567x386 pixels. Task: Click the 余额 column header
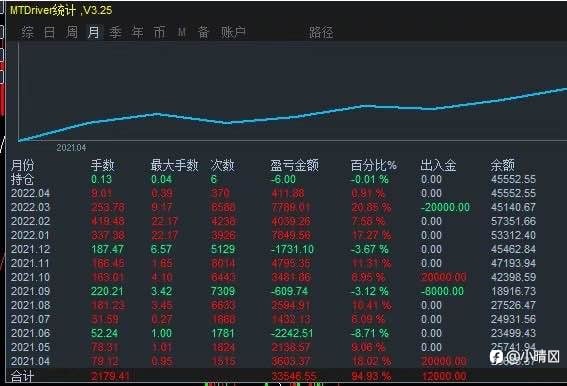point(502,165)
